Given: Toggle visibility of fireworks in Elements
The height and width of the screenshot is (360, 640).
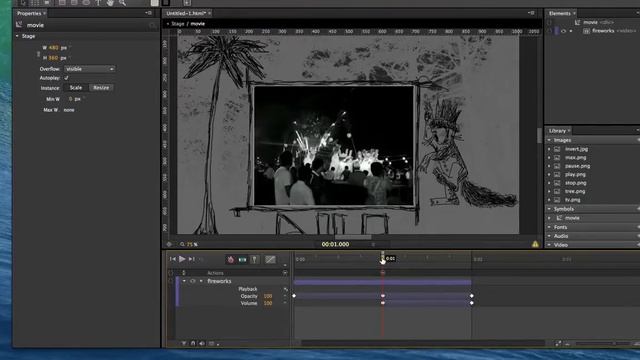Looking at the screenshot, I should click(564, 31).
